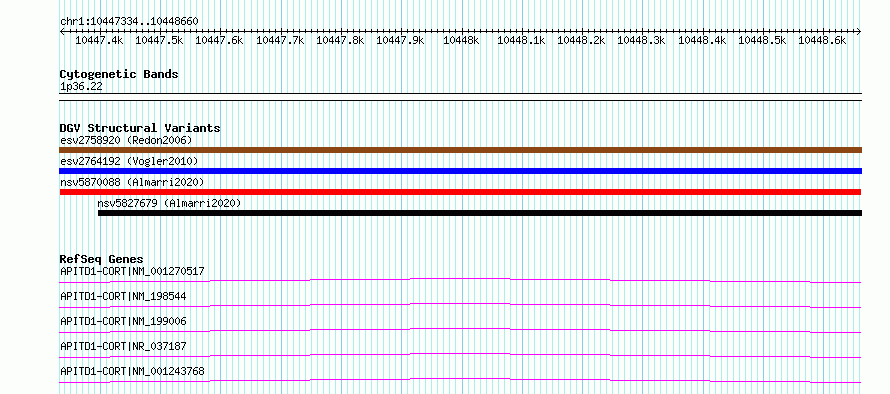Click the ruler's right arrowhead
The image size is (890, 394).
(859, 32)
